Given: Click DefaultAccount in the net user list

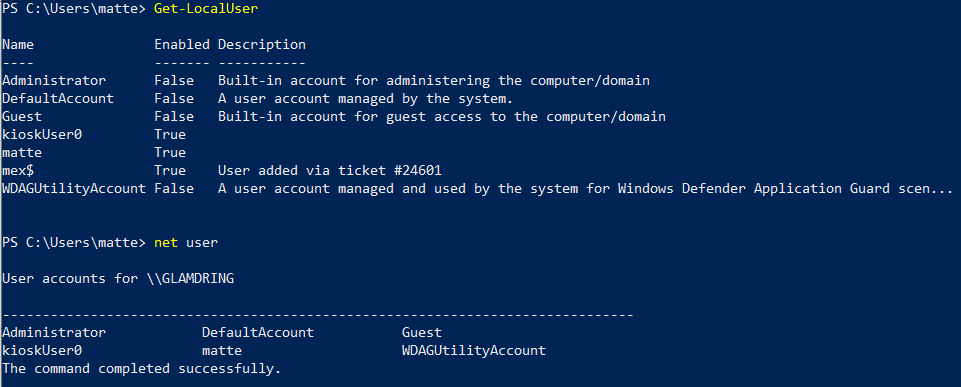Looking at the screenshot, I should (x=258, y=332).
